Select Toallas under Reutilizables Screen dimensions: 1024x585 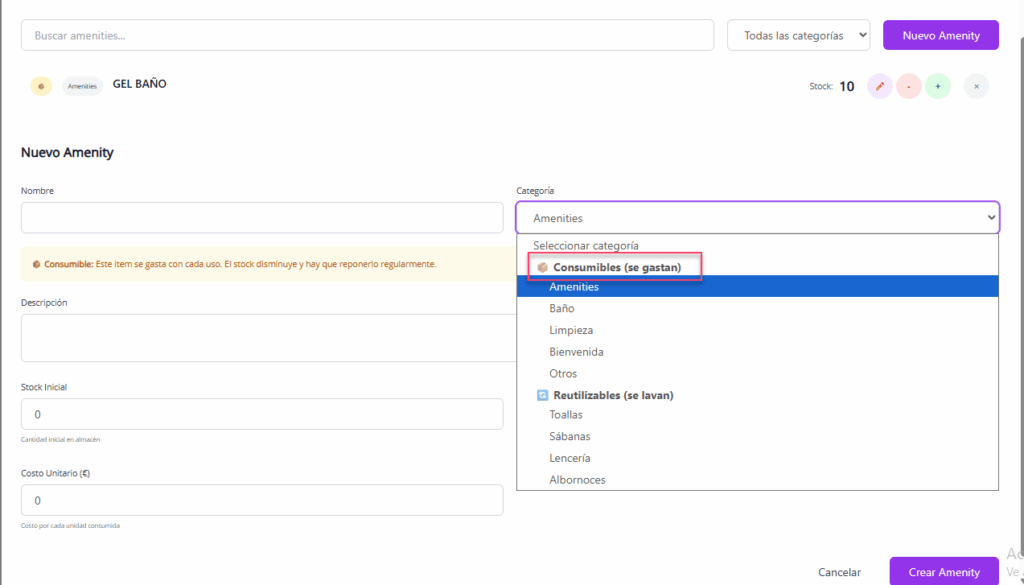point(566,414)
